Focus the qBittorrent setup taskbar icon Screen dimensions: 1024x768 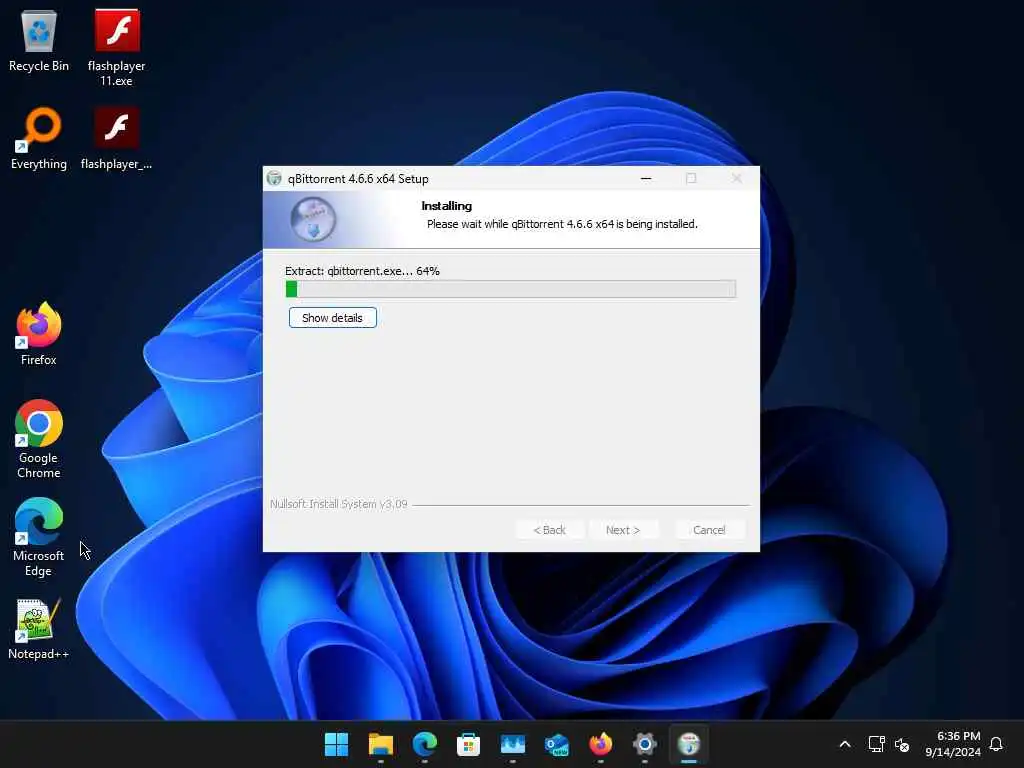coord(688,744)
